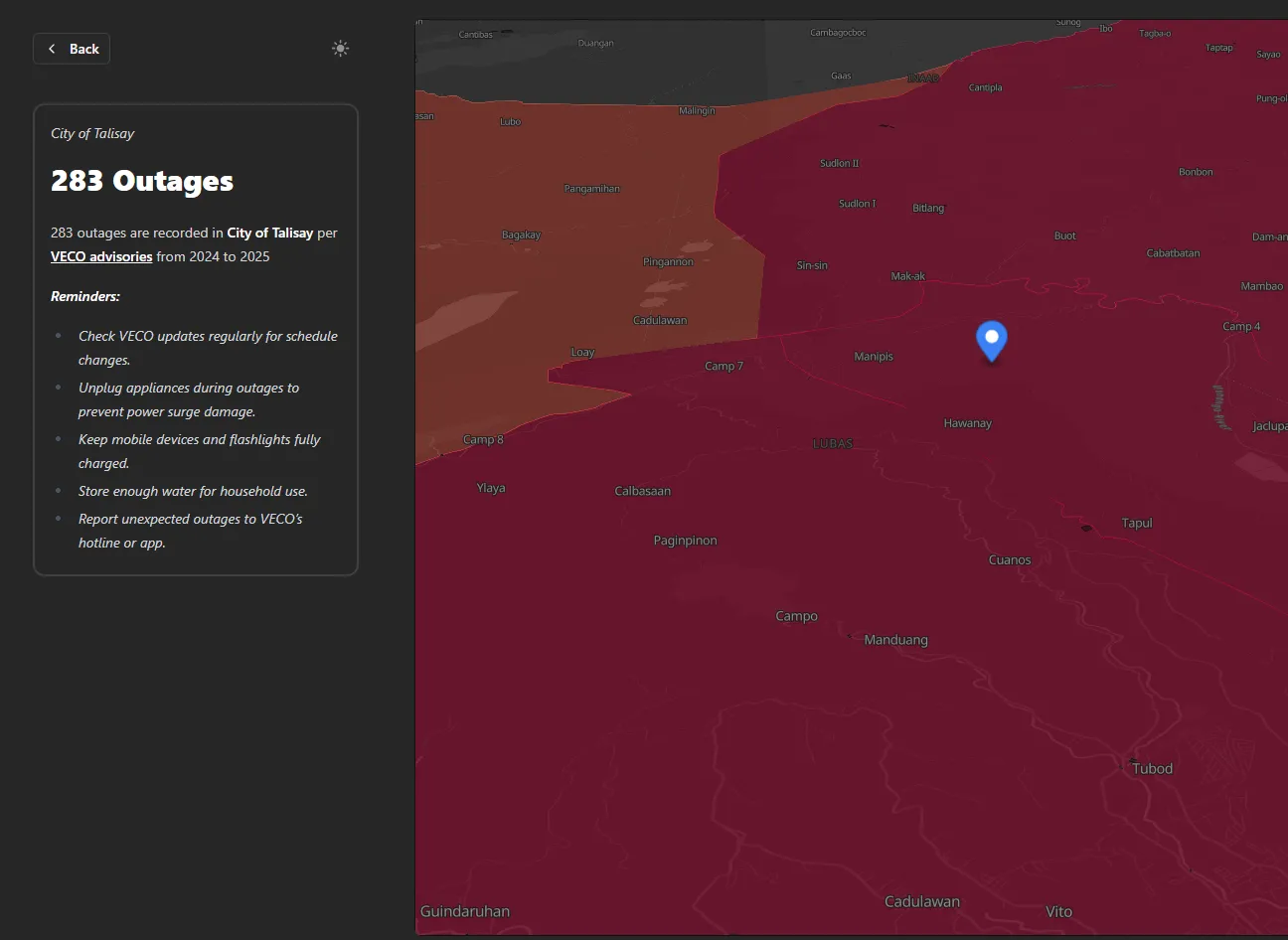
Task: Select the Pangamihan label in orange area
Action: [591, 189]
